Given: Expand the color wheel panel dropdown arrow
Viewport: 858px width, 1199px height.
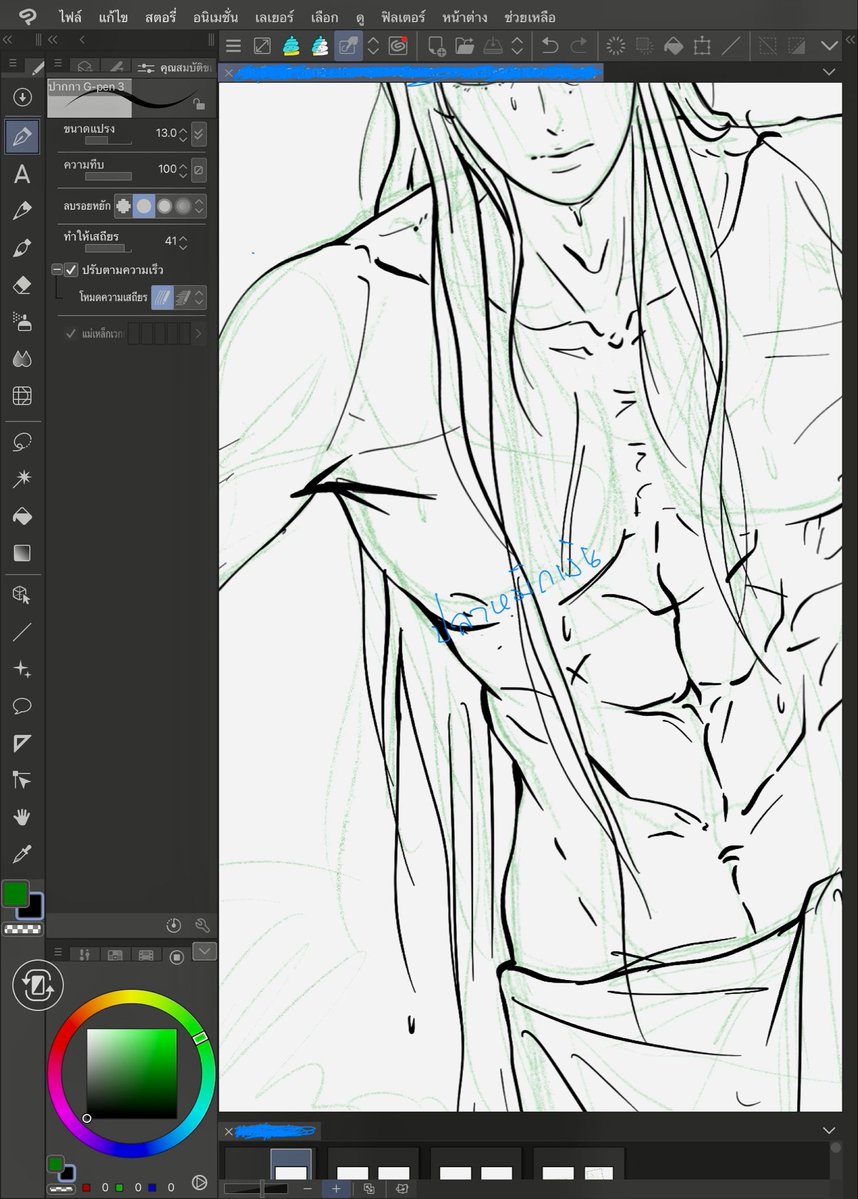Looking at the screenshot, I should point(204,951).
